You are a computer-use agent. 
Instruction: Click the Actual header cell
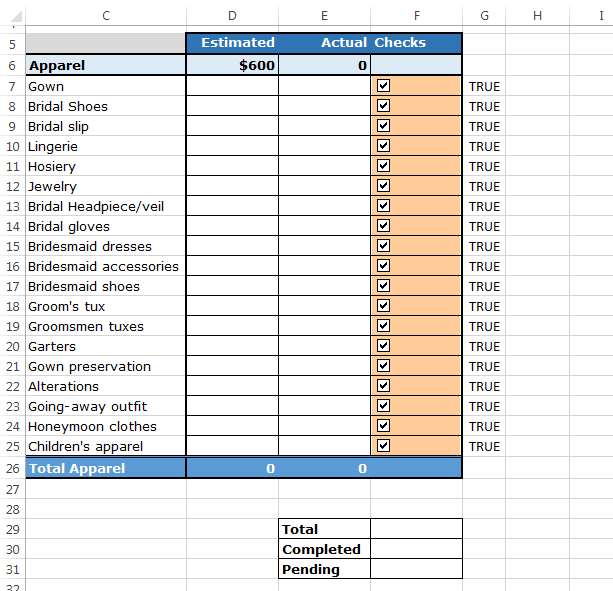pos(324,43)
